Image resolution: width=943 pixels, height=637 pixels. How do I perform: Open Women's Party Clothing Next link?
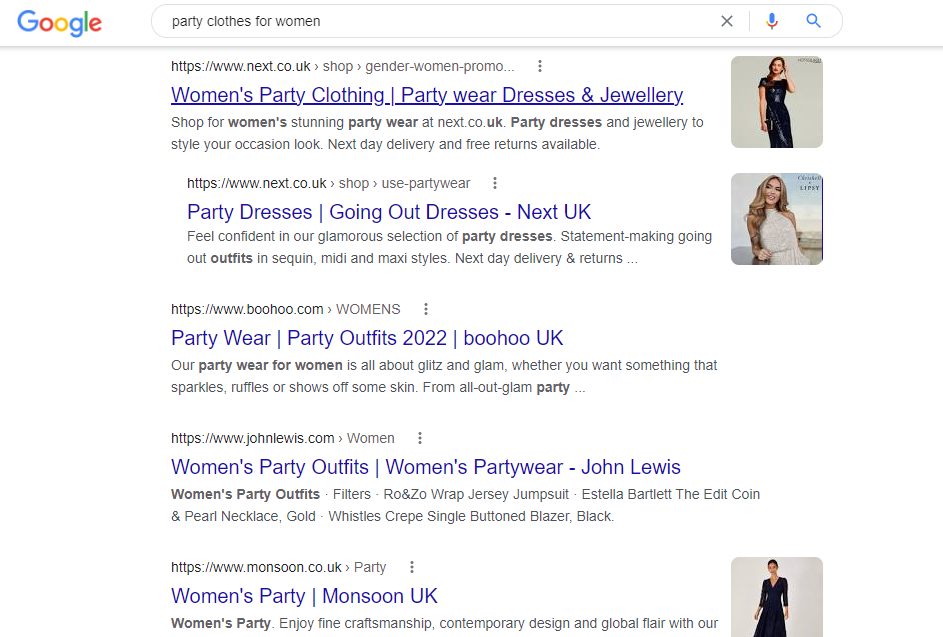pyautogui.click(x=427, y=95)
